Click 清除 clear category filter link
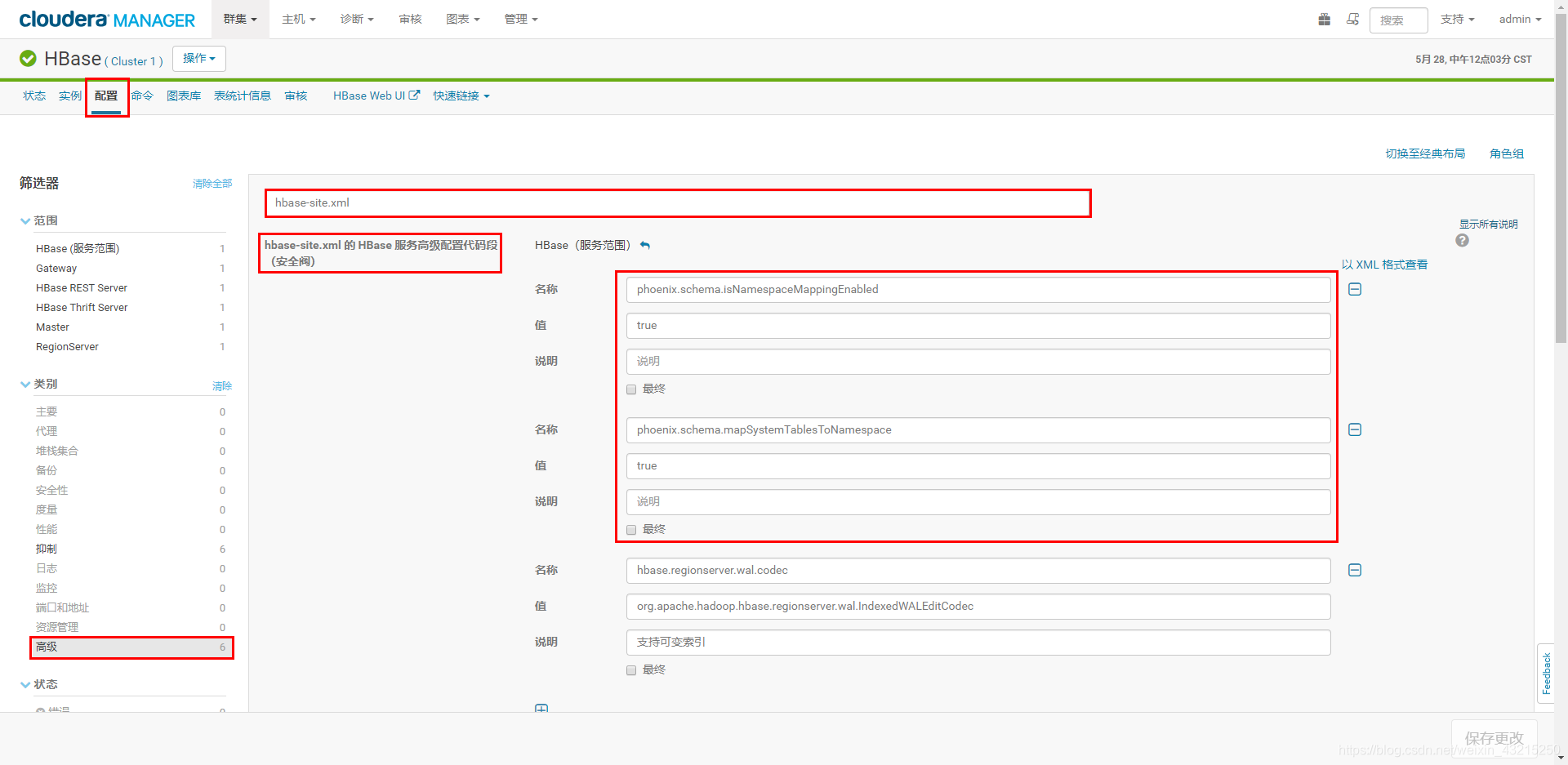The width and height of the screenshot is (1568, 765). click(222, 386)
